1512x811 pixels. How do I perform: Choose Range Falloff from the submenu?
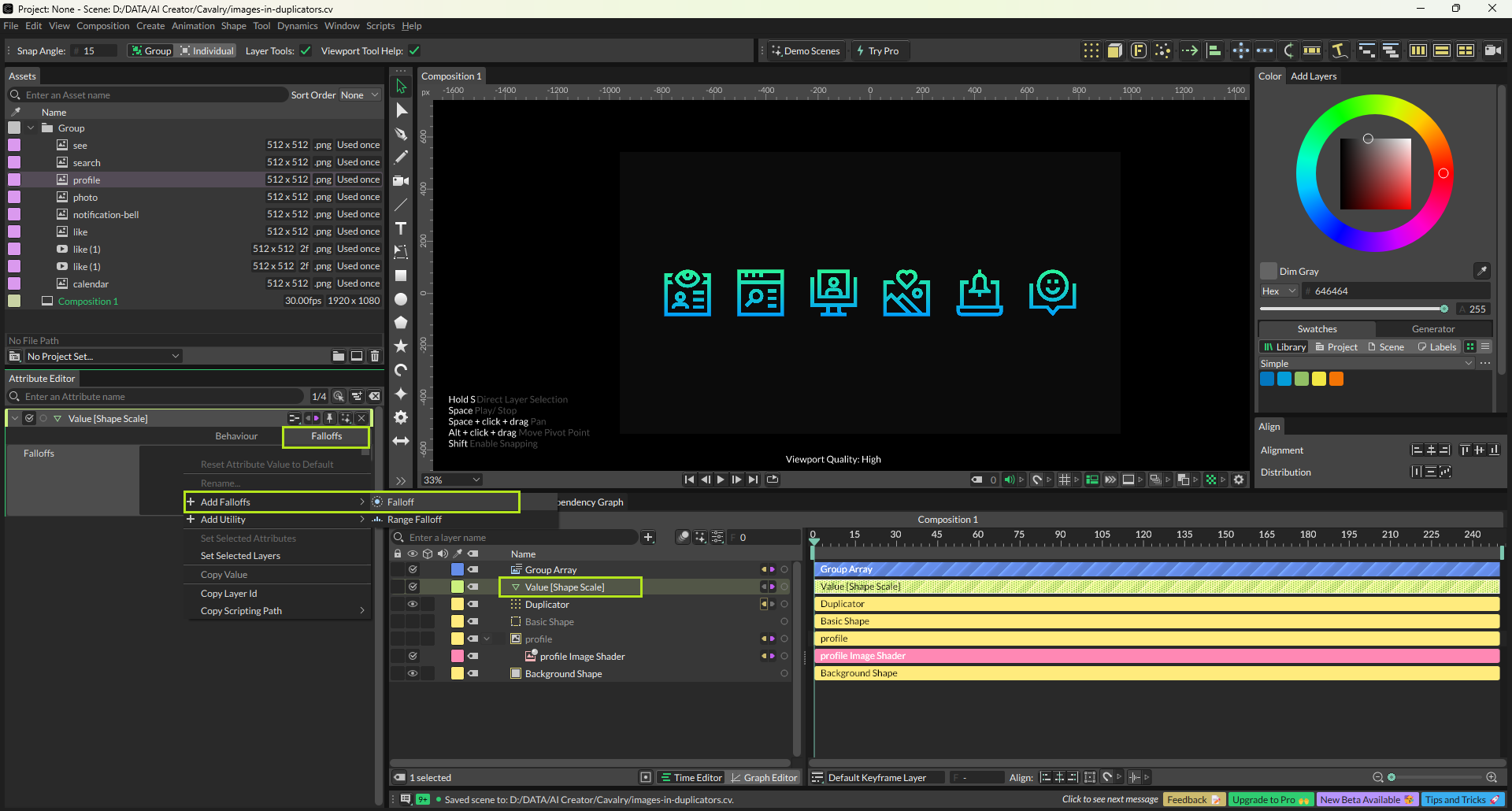(414, 520)
